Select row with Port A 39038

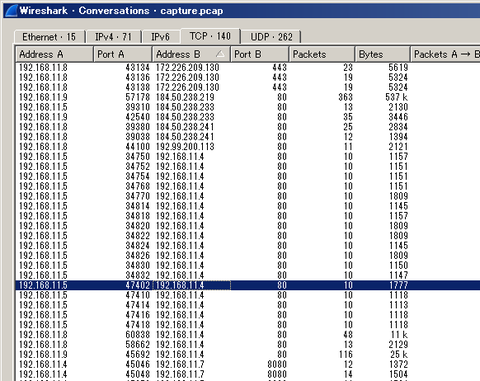point(248,137)
